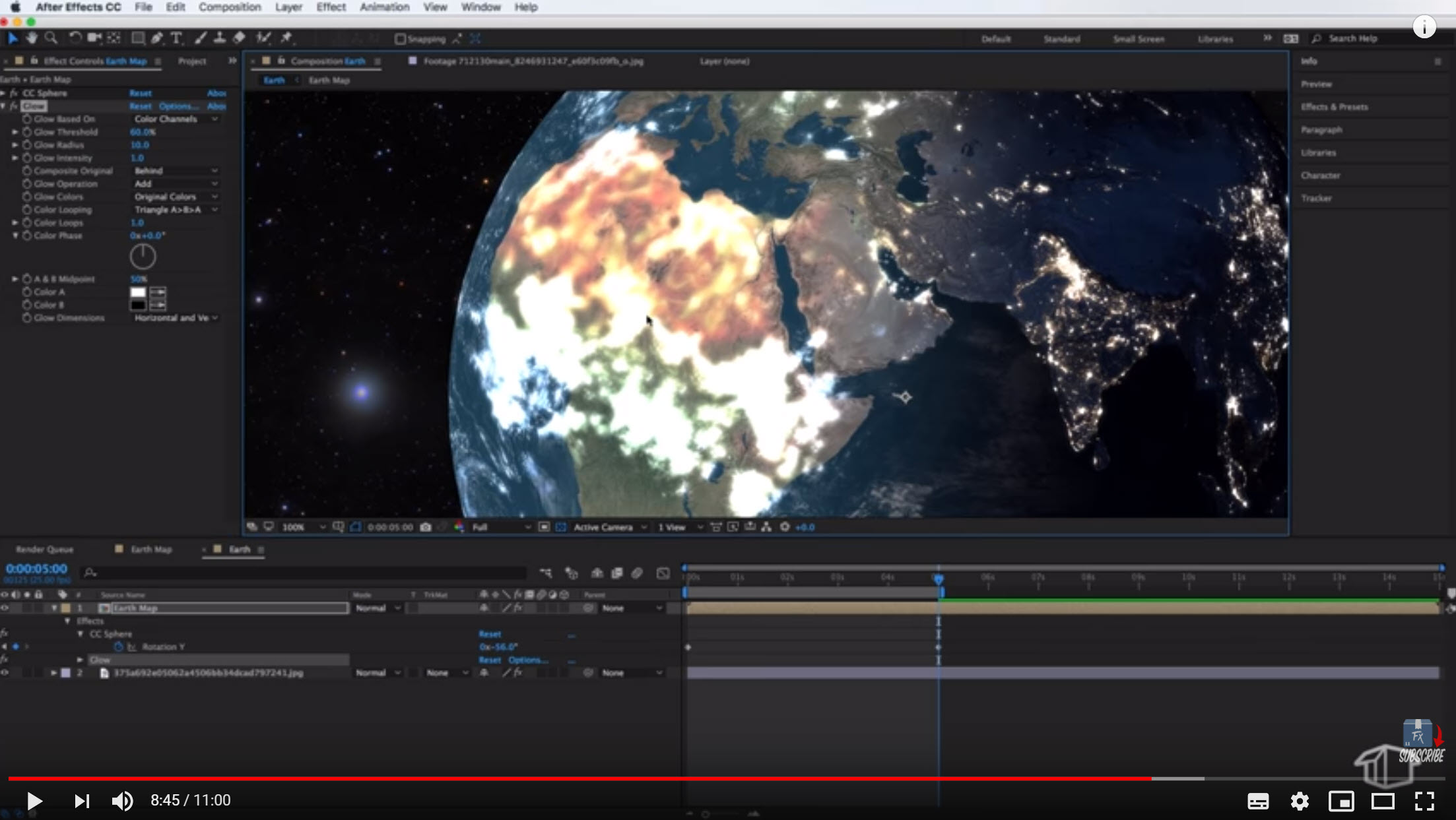Viewport: 1456px width, 820px height.
Task: Click the Color Phase angle dial
Action: [x=143, y=257]
